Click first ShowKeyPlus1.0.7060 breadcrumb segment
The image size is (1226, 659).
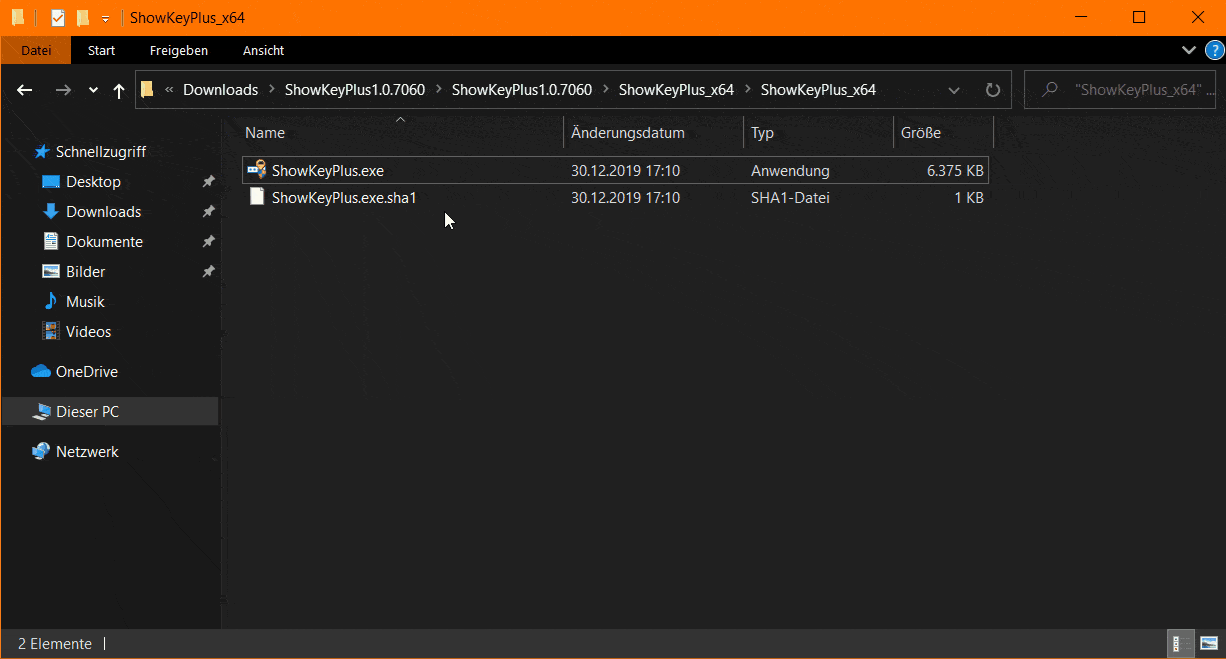355,90
